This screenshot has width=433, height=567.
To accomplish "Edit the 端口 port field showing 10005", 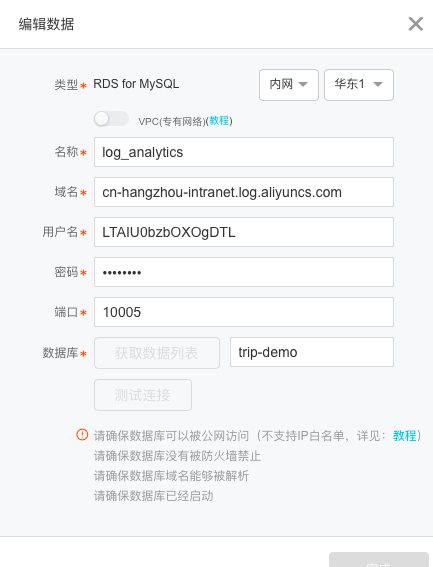I will click(244, 312).
